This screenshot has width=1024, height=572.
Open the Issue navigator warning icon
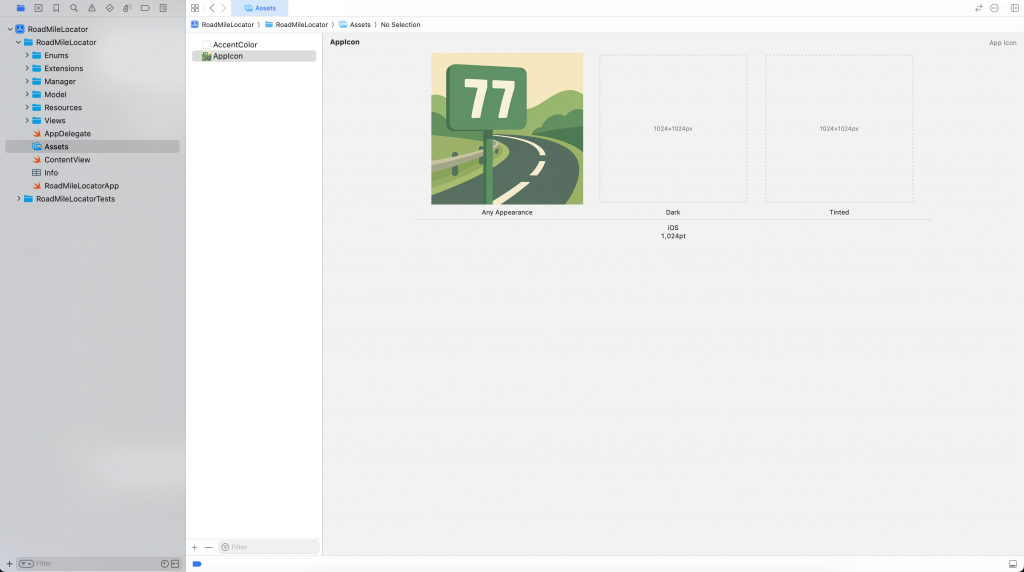click(x=91, y=8)
